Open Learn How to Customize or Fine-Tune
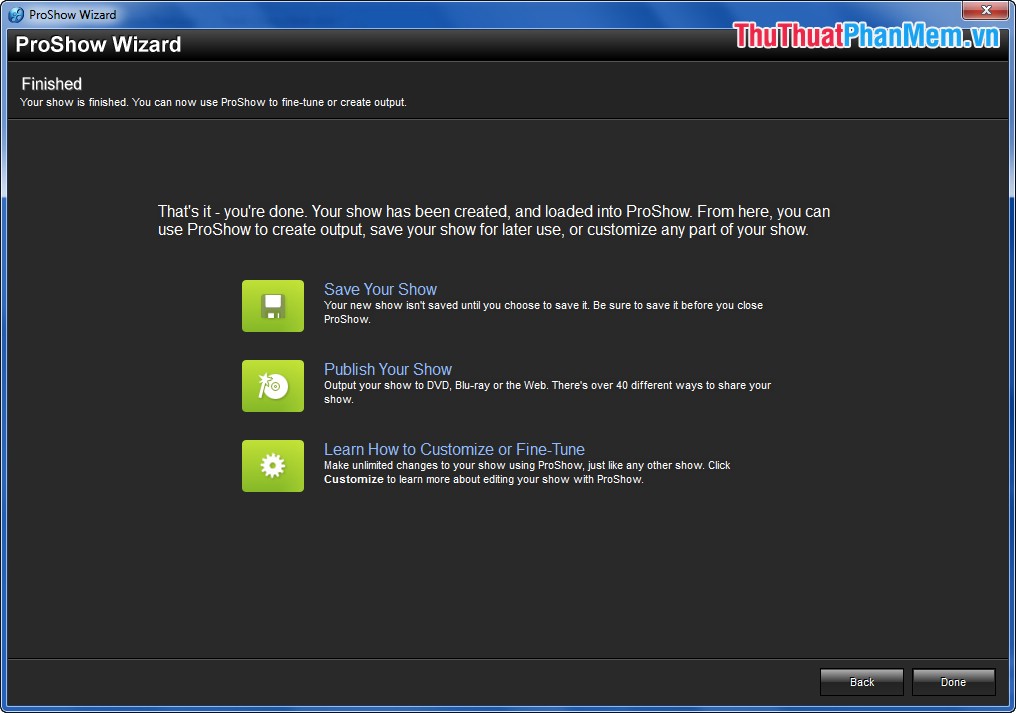This screenshot has width=1016, height=713. [454, 449]
